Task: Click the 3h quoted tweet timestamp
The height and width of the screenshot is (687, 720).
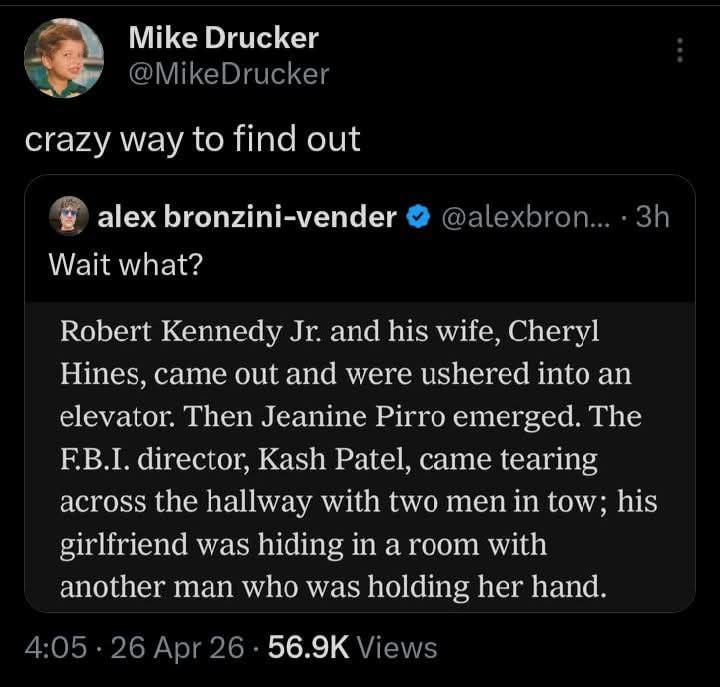Action: pos(652,216)
